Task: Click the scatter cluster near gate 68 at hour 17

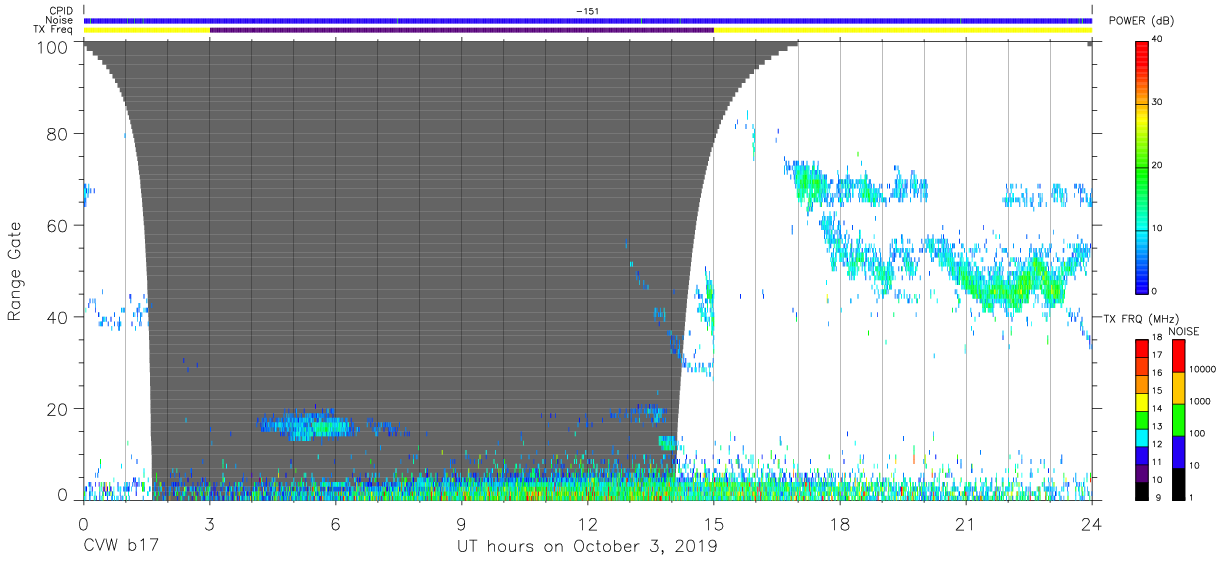Action: 808,181
